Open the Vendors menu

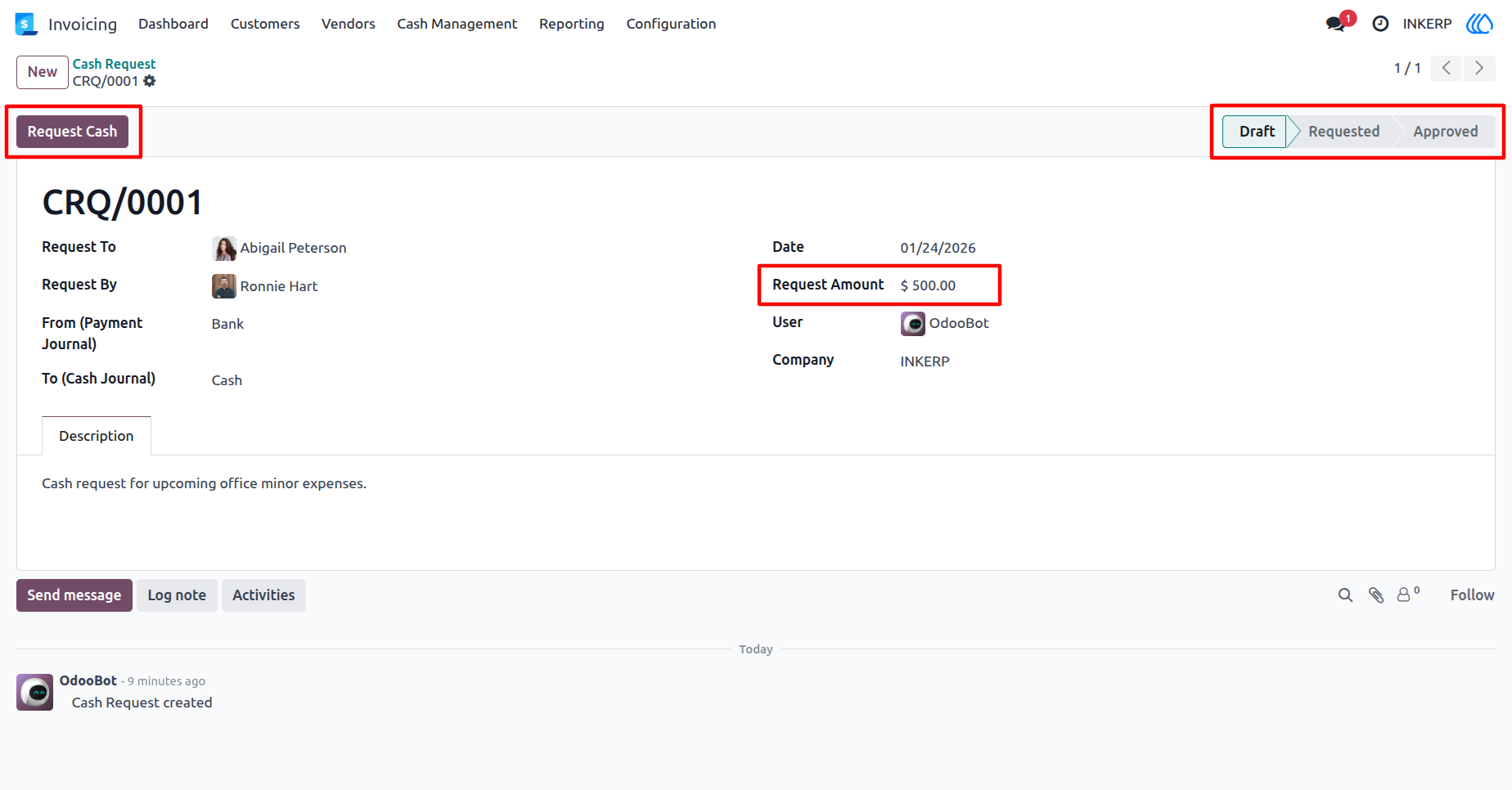(x=349, y=24)
